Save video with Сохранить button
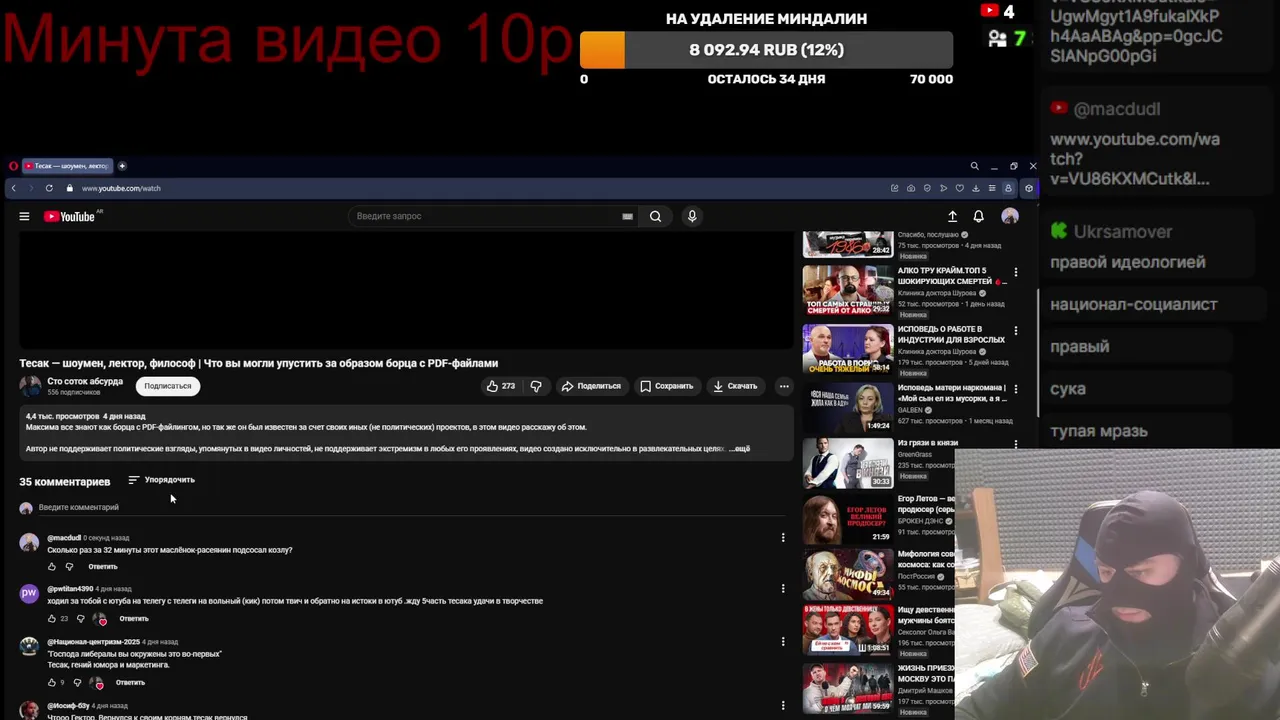1280x720 pixels. tap(667, 386)
